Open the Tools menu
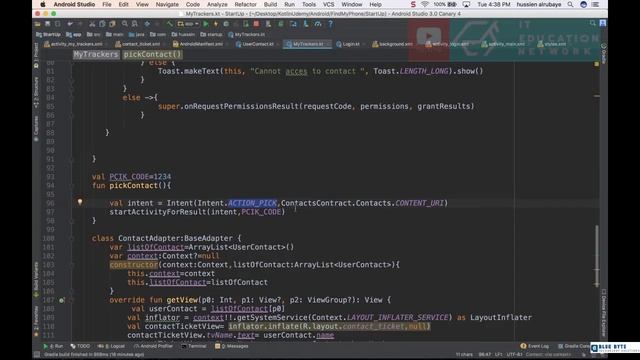The width and height of the screenshot is (640, 360). click(x=309, y=4)
